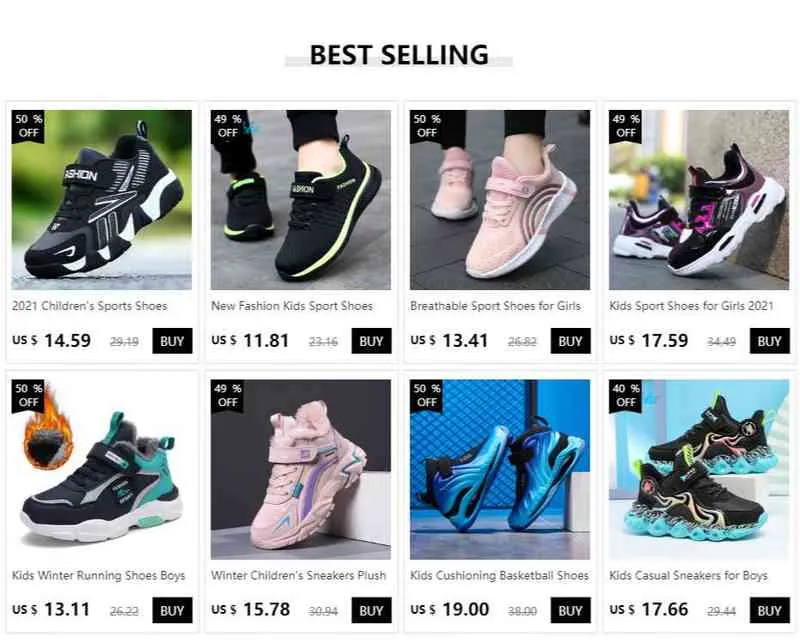Click BUY for 2021 Children's Sports Shoes
Image resolution: width=800 pixels, height=643 pixels.
[x=172, y=341]
